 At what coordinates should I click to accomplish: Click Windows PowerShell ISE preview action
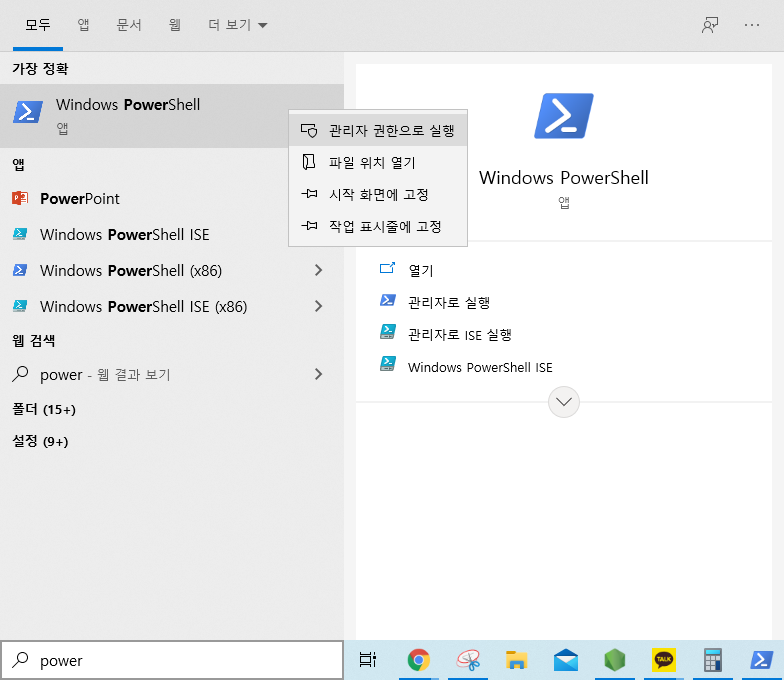tap(480, 368)
